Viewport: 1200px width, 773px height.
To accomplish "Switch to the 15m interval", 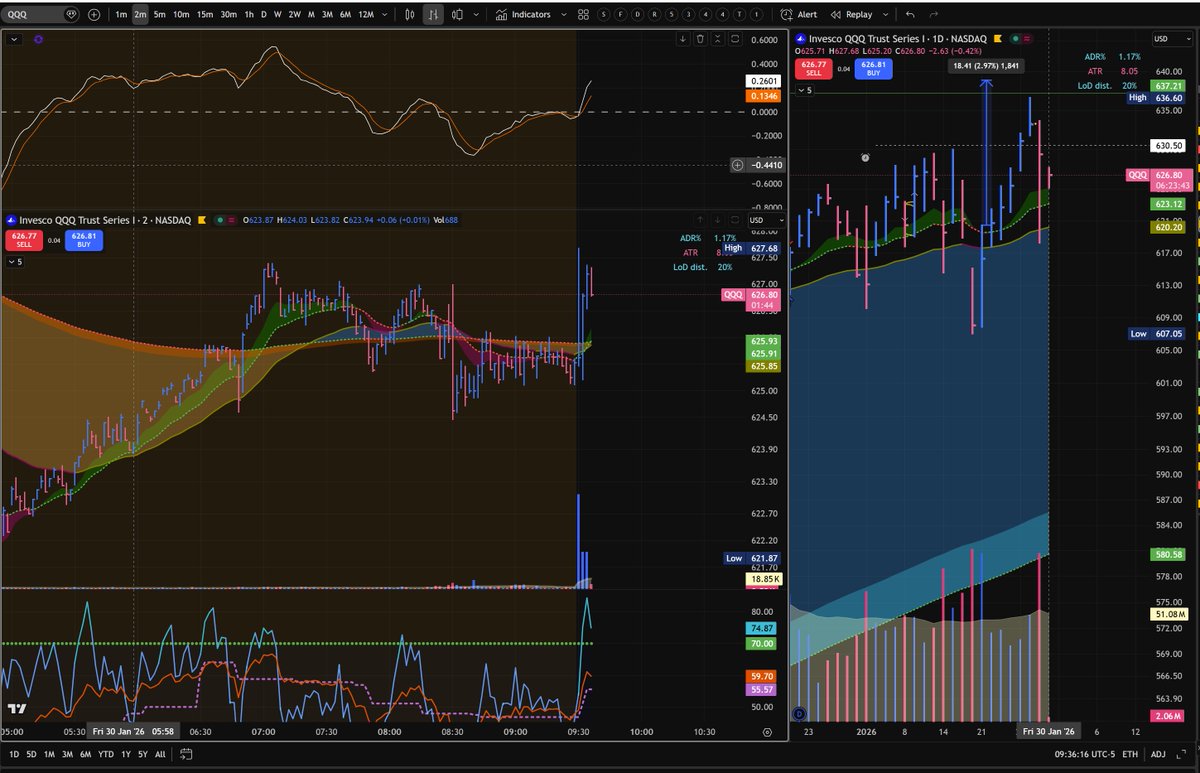I will [x=204, y=15].
